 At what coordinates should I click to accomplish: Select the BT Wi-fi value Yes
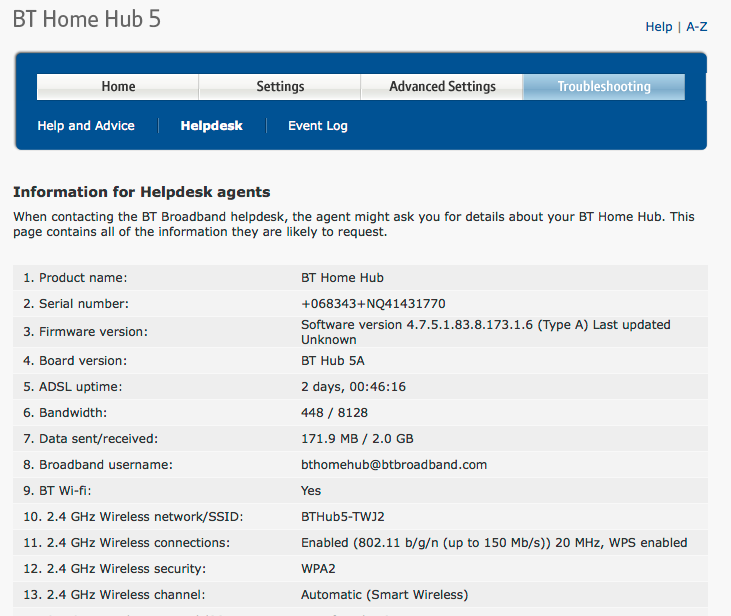pos(311,491)
